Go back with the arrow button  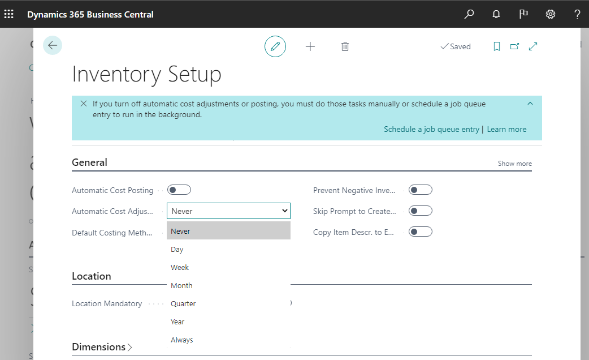click(x=52, y=45)
